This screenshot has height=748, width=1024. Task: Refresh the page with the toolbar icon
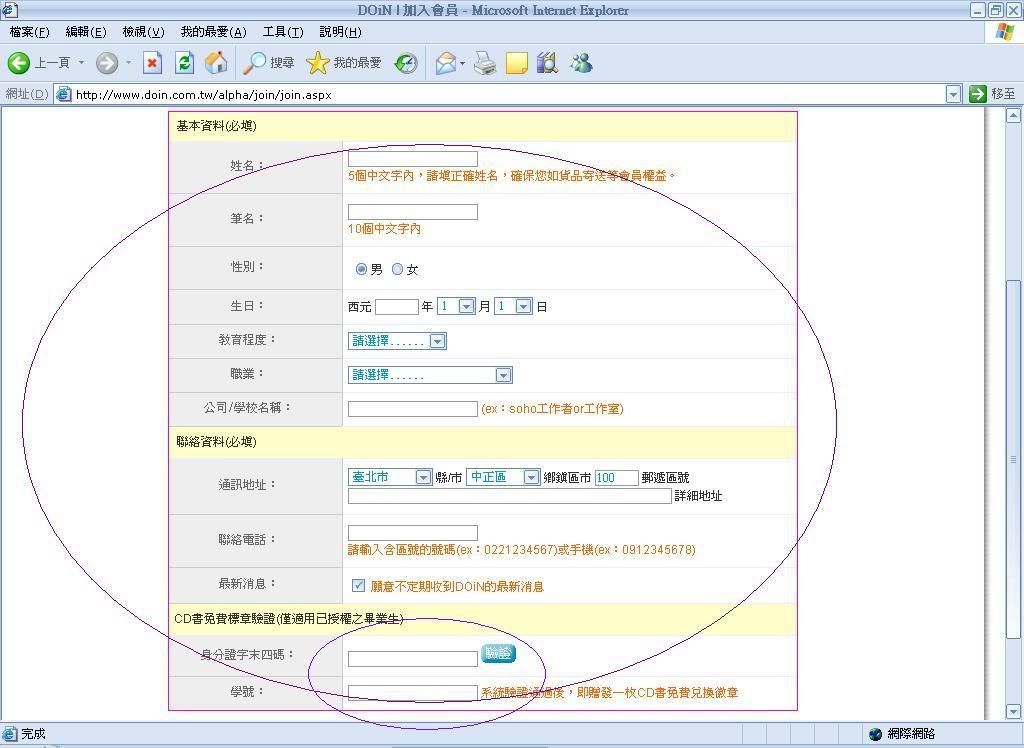pos(184,63)
